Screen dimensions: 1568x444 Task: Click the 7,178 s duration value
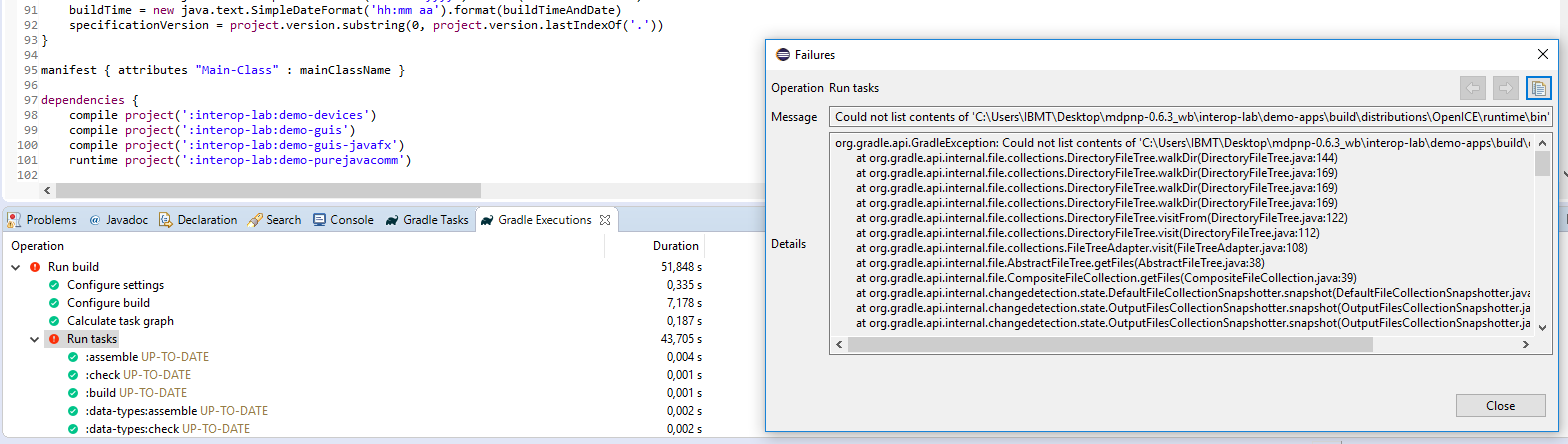(685, 303)
